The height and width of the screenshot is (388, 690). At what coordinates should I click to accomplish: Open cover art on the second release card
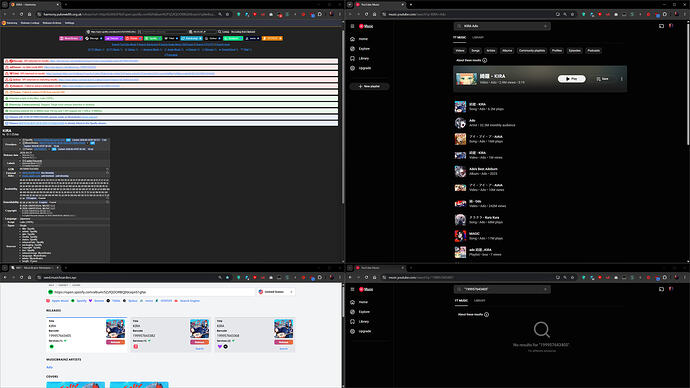point(199,329)
